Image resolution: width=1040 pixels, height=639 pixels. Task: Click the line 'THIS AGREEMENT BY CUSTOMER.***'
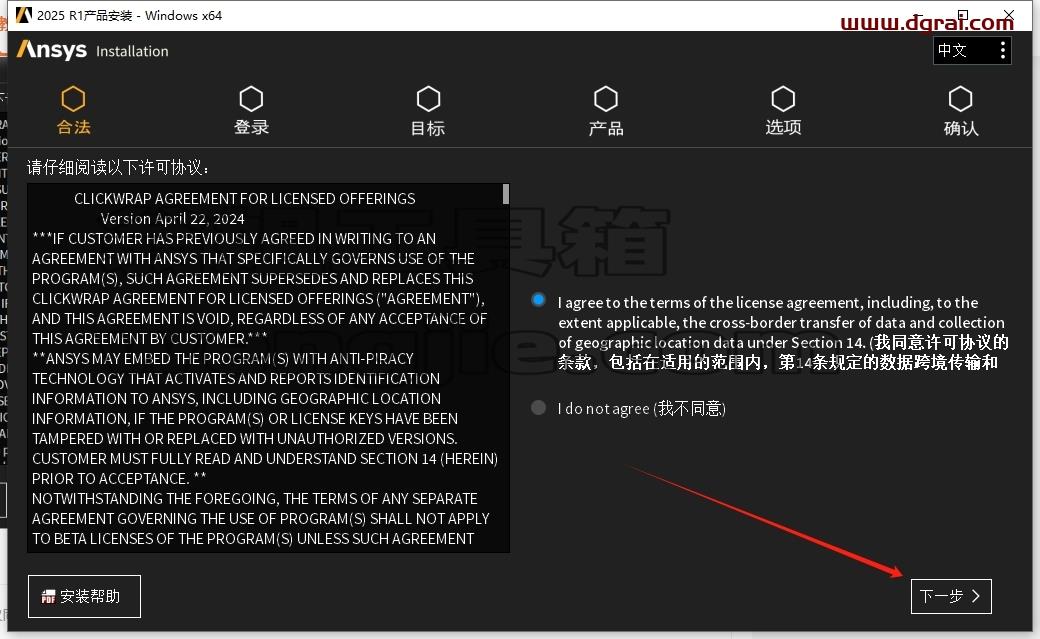(150, 338)
